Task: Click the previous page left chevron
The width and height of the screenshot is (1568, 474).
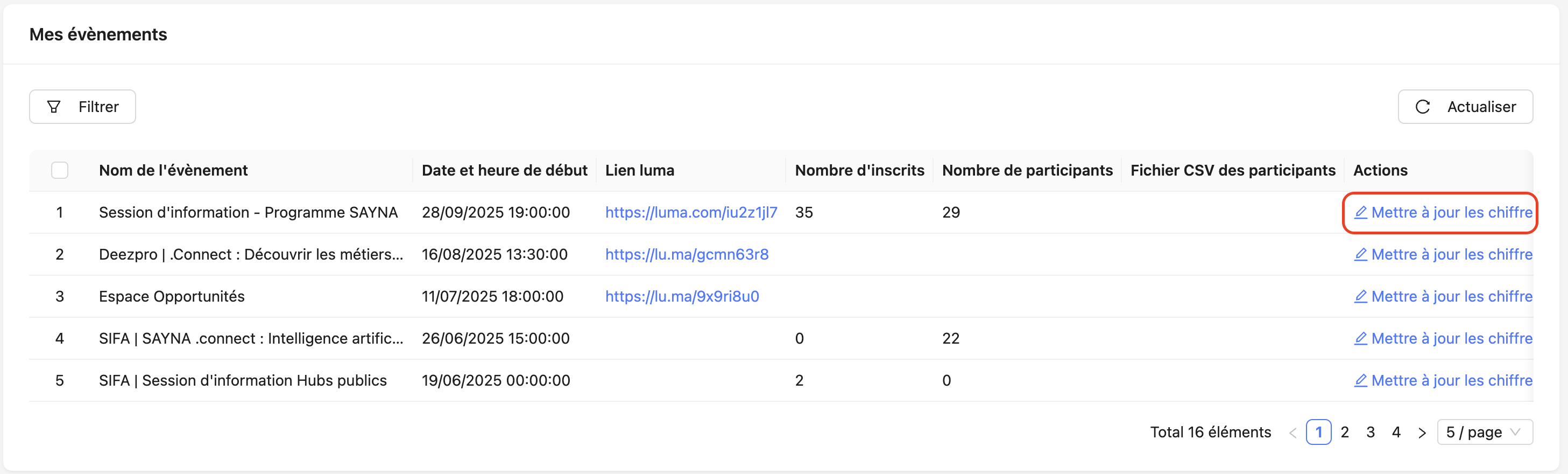Action: tap(1293, 433)
